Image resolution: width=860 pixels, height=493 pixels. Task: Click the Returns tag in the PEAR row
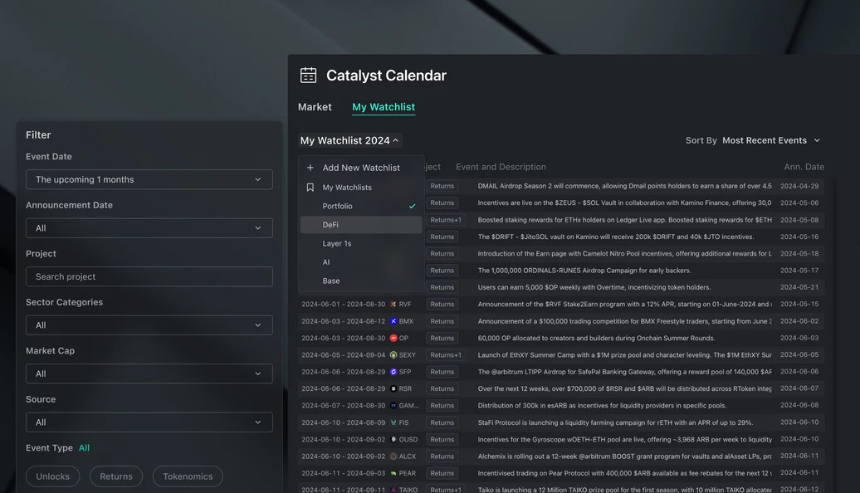point(442,473)
